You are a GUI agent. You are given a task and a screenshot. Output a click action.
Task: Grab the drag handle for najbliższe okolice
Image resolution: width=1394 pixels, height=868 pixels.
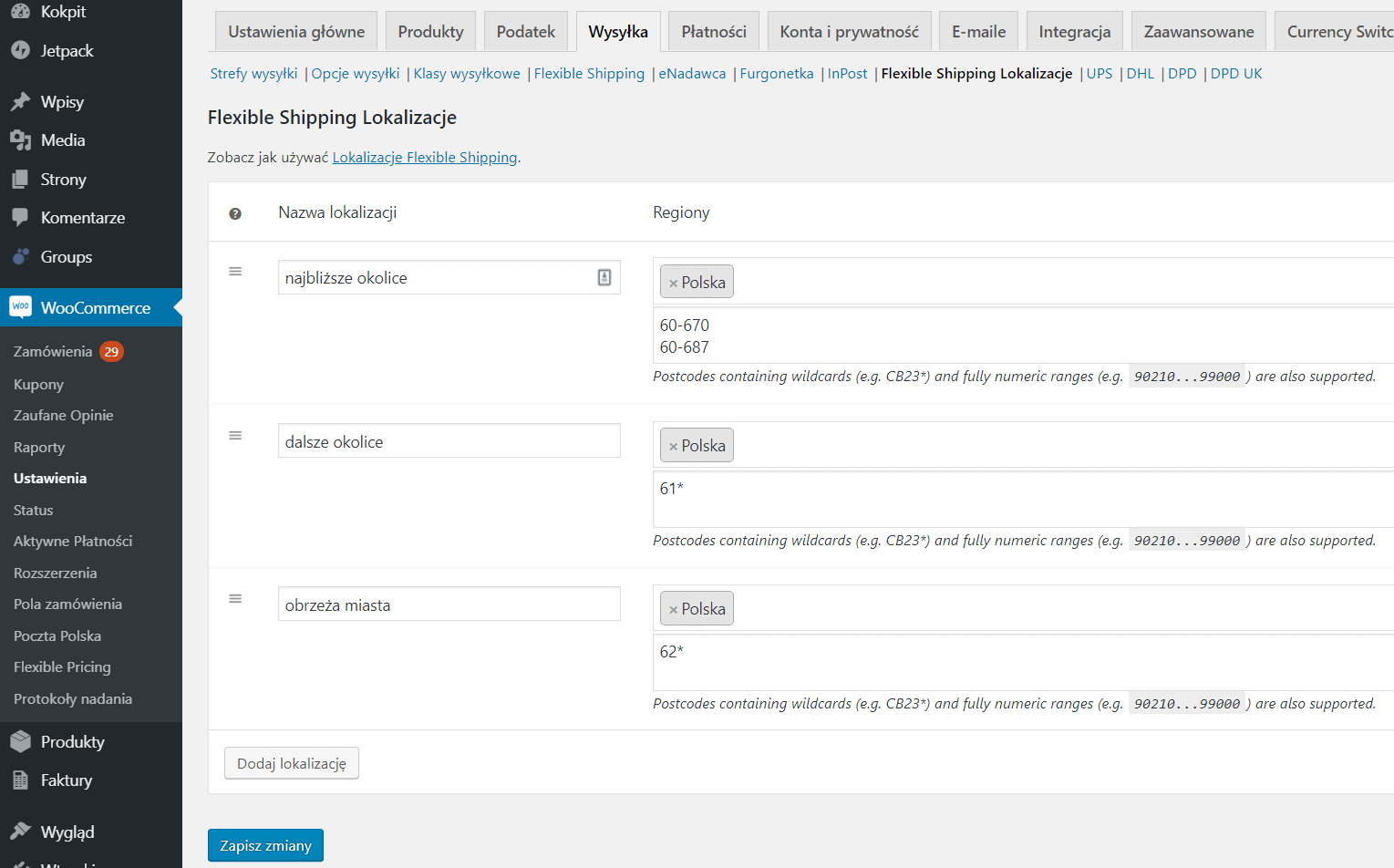point(235,272)
